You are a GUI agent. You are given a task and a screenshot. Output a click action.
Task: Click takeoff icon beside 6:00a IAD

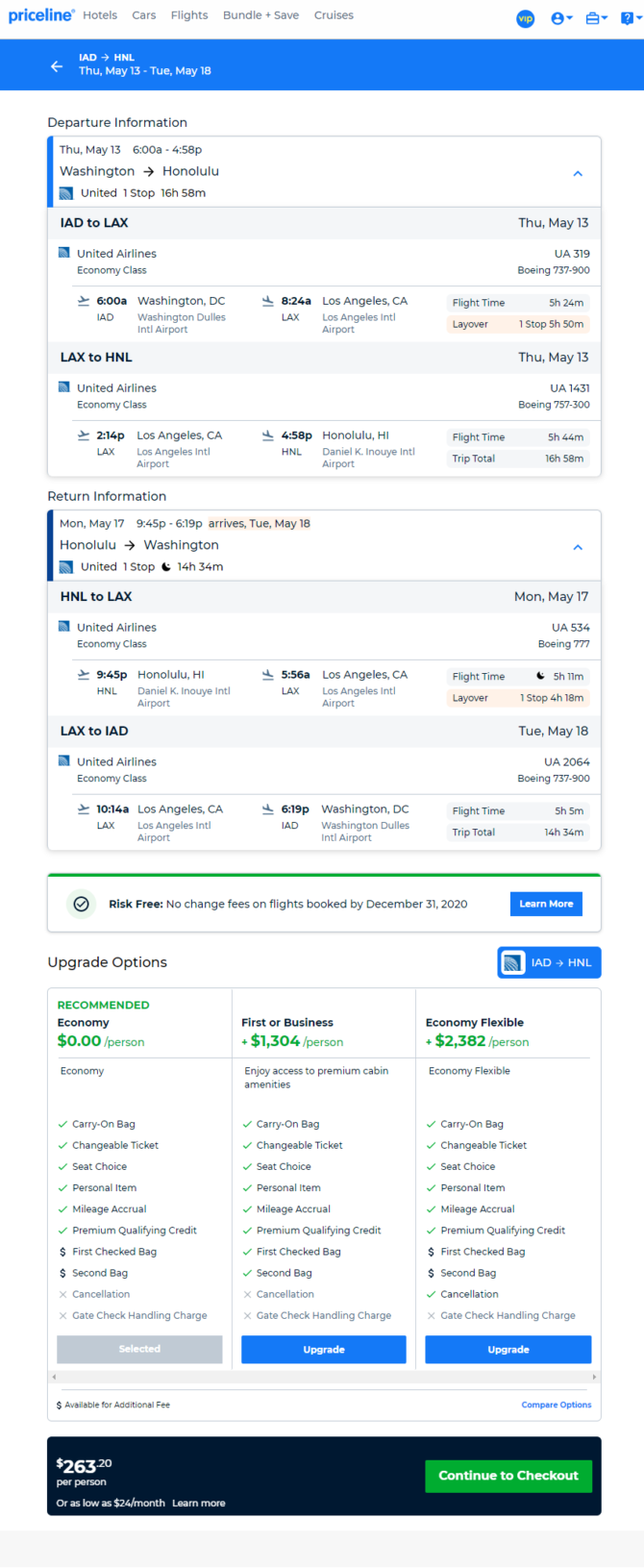tap(84, 301)
